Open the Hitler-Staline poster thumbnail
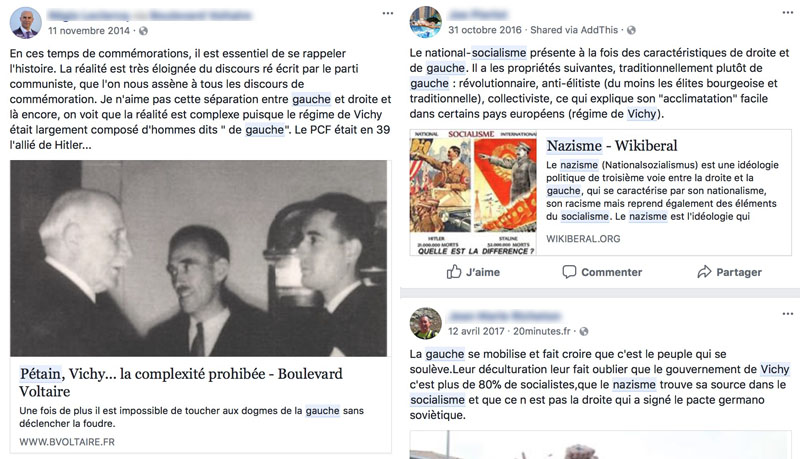This screenshot has height=459, width=800. coord(473,193)
